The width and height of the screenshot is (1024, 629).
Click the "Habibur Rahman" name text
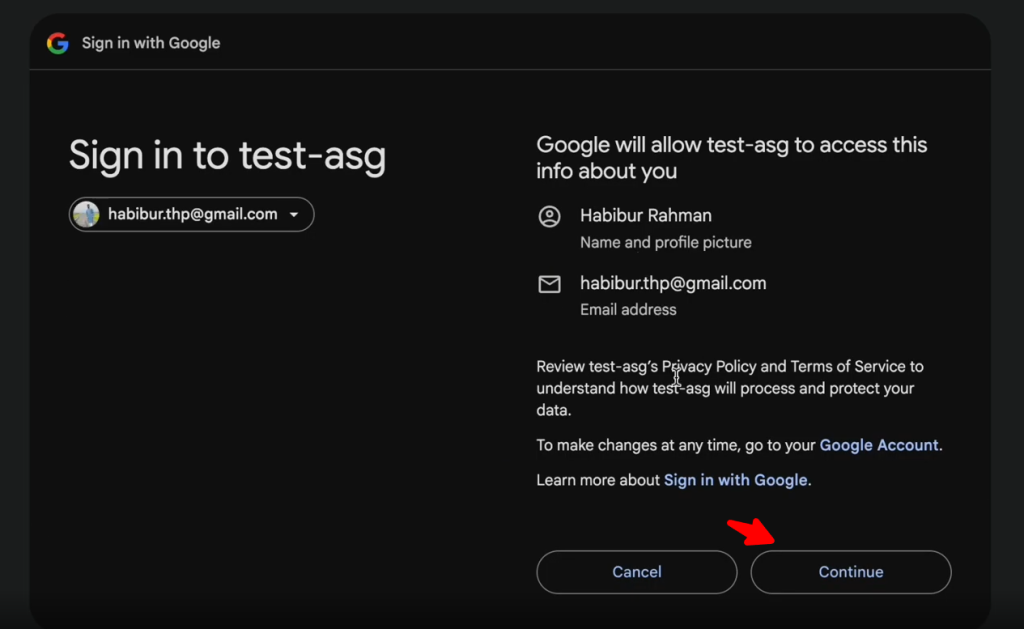(646, 216)
